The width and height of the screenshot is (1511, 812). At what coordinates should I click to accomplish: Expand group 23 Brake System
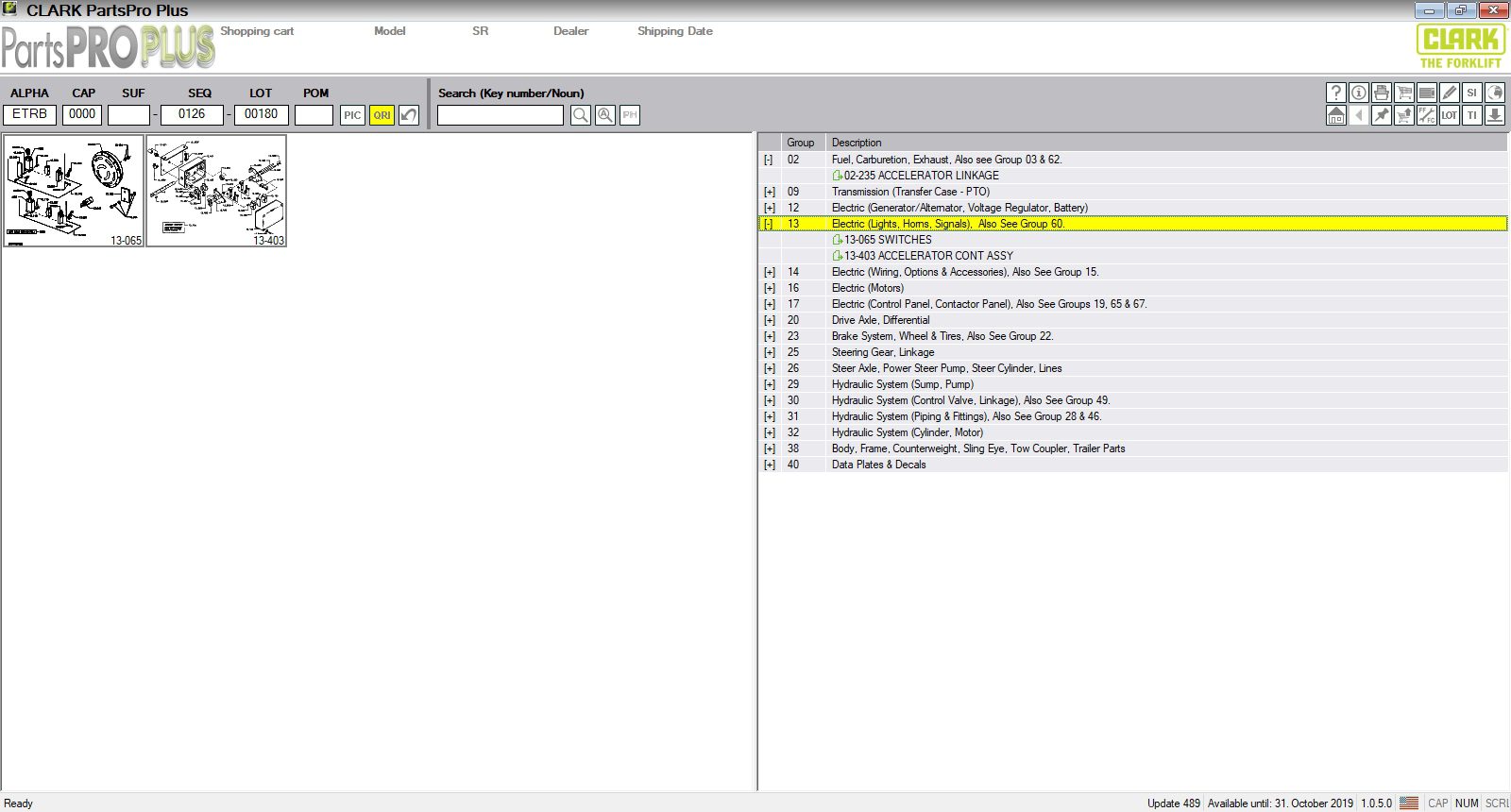[769, 336]
